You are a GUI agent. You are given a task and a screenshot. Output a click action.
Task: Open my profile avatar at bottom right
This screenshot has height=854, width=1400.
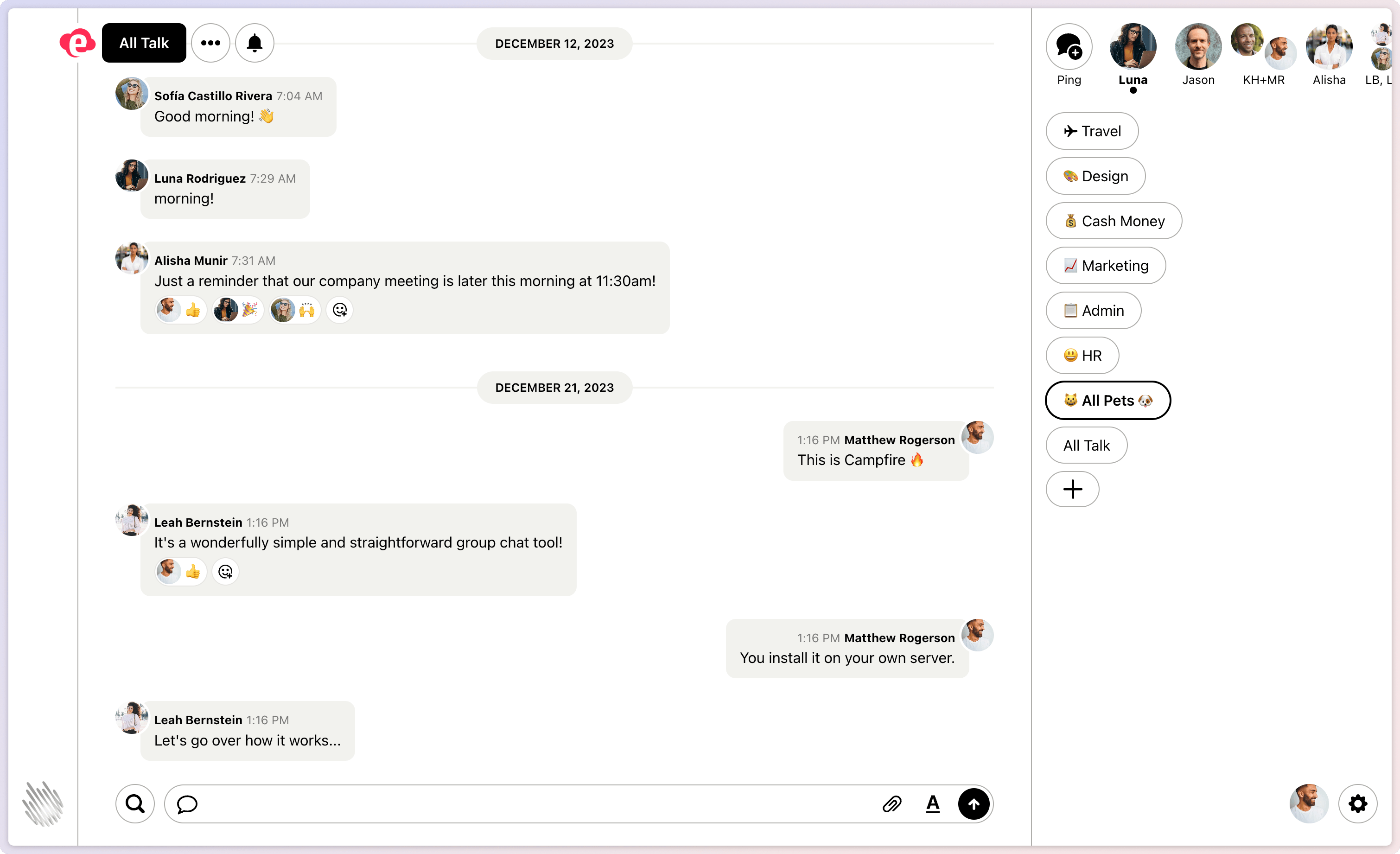(x=1309, y=803)
